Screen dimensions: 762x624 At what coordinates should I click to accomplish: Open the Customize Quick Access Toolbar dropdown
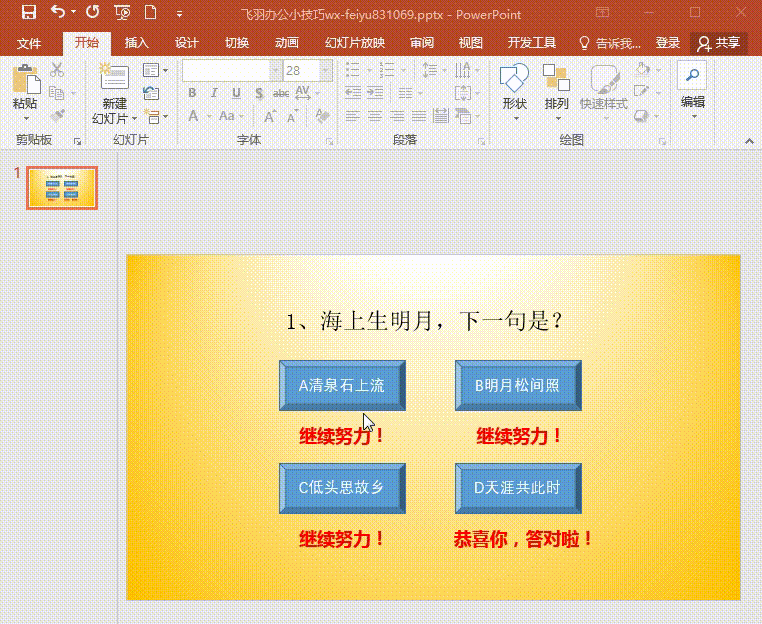click(x=179, y=14)
